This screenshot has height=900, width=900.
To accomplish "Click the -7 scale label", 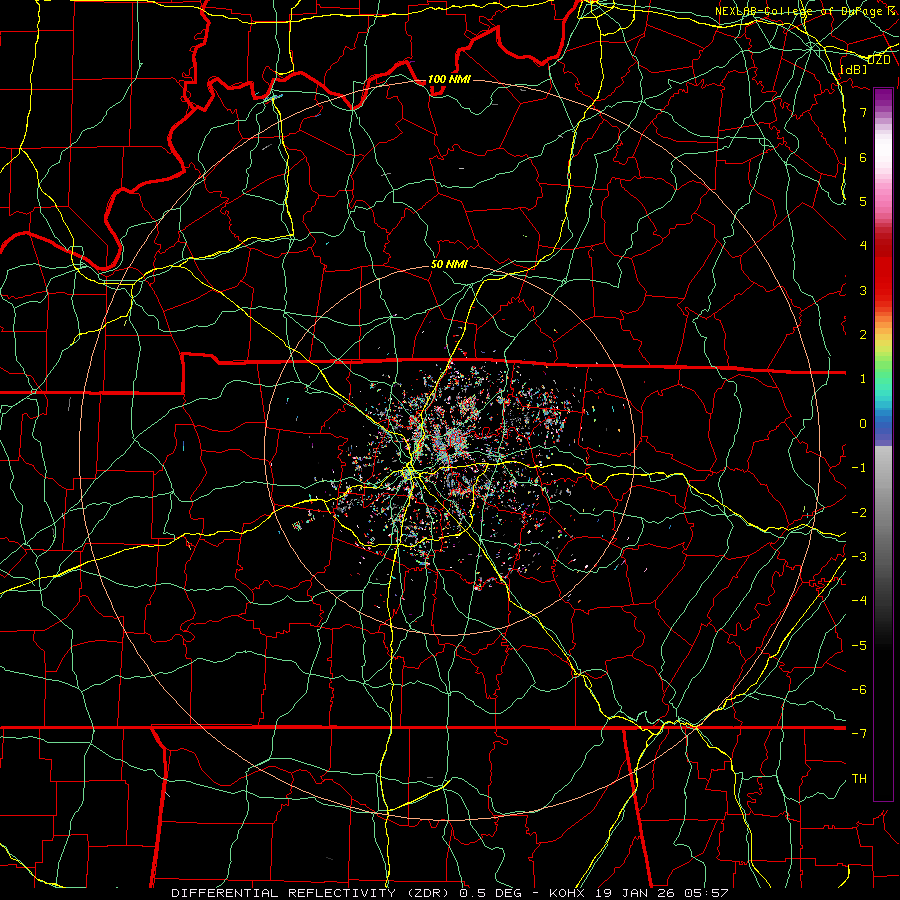I will (x=859, y=734).
